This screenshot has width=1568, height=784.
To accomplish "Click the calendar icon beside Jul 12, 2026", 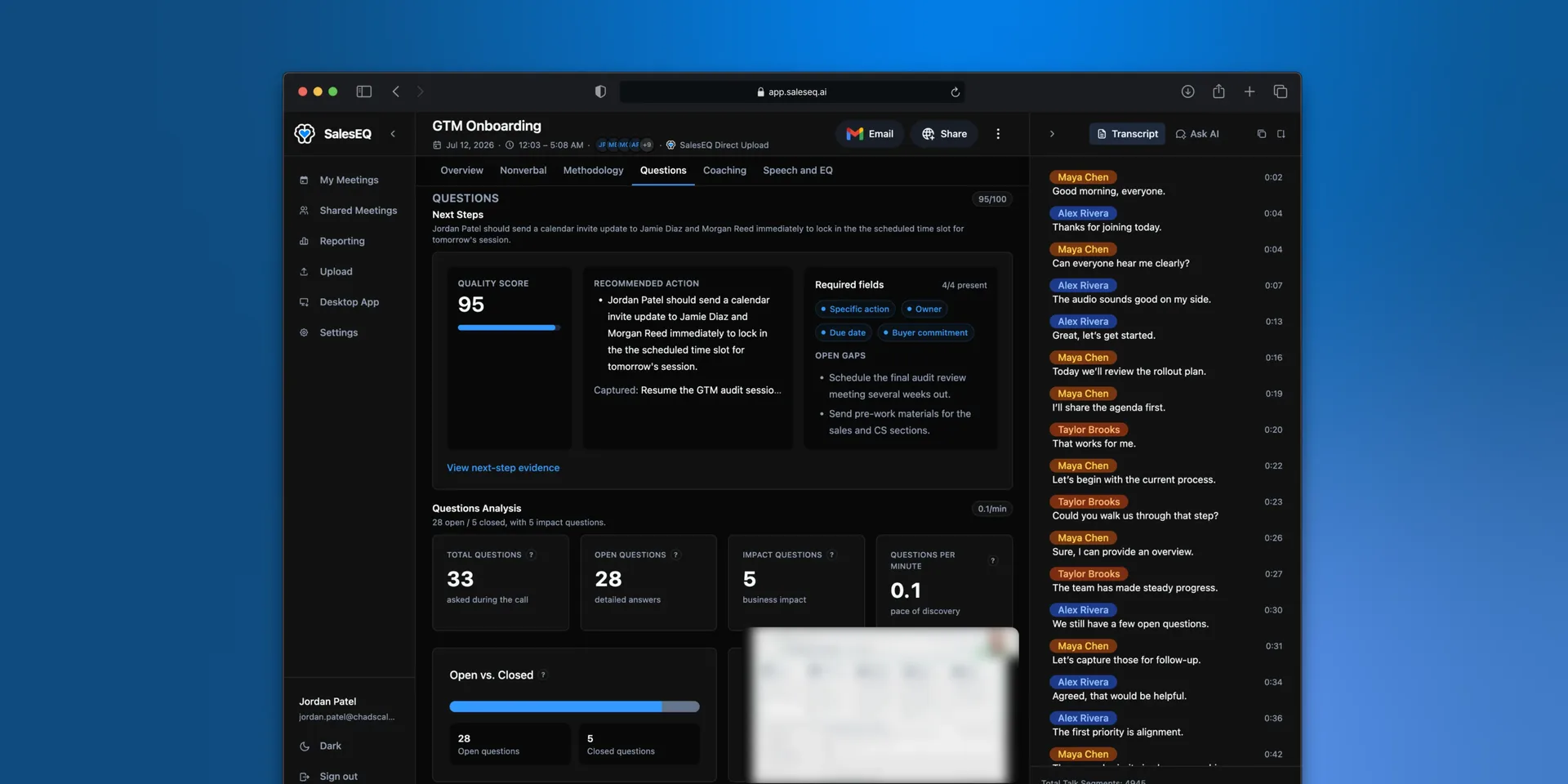I will pyautogui.click(x=437, y=145).
